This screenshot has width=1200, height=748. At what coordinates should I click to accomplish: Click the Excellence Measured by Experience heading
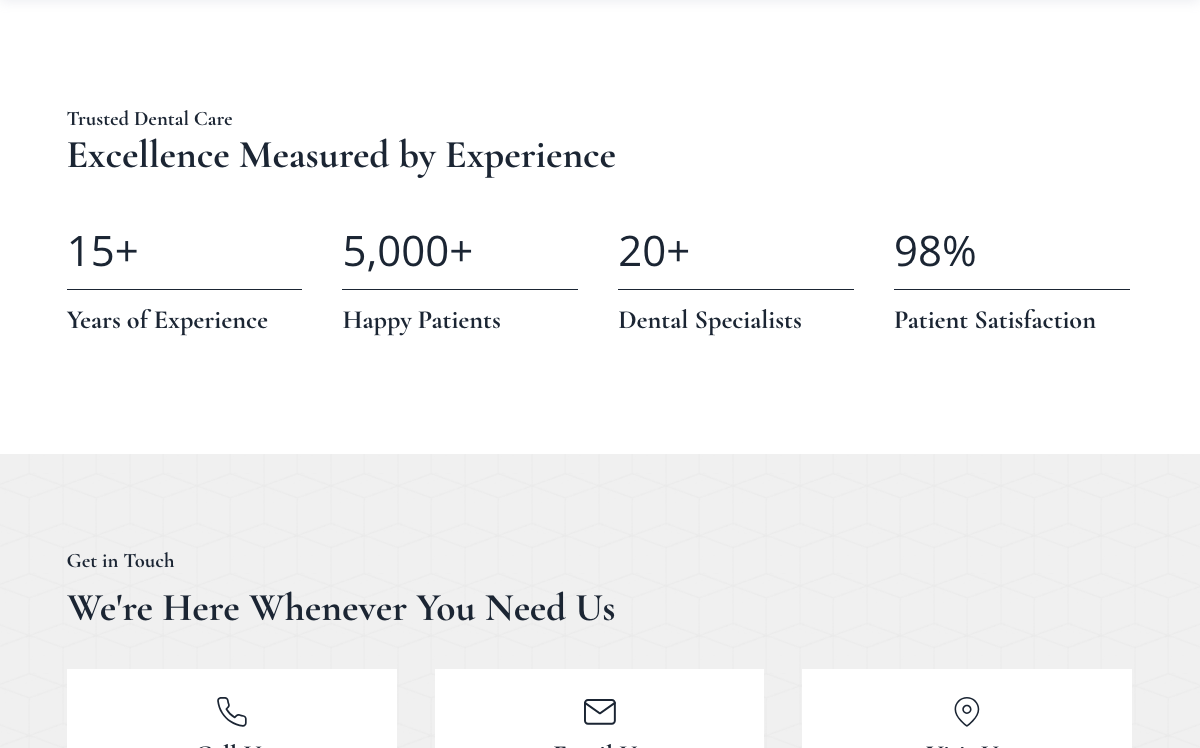pos(341,156)
